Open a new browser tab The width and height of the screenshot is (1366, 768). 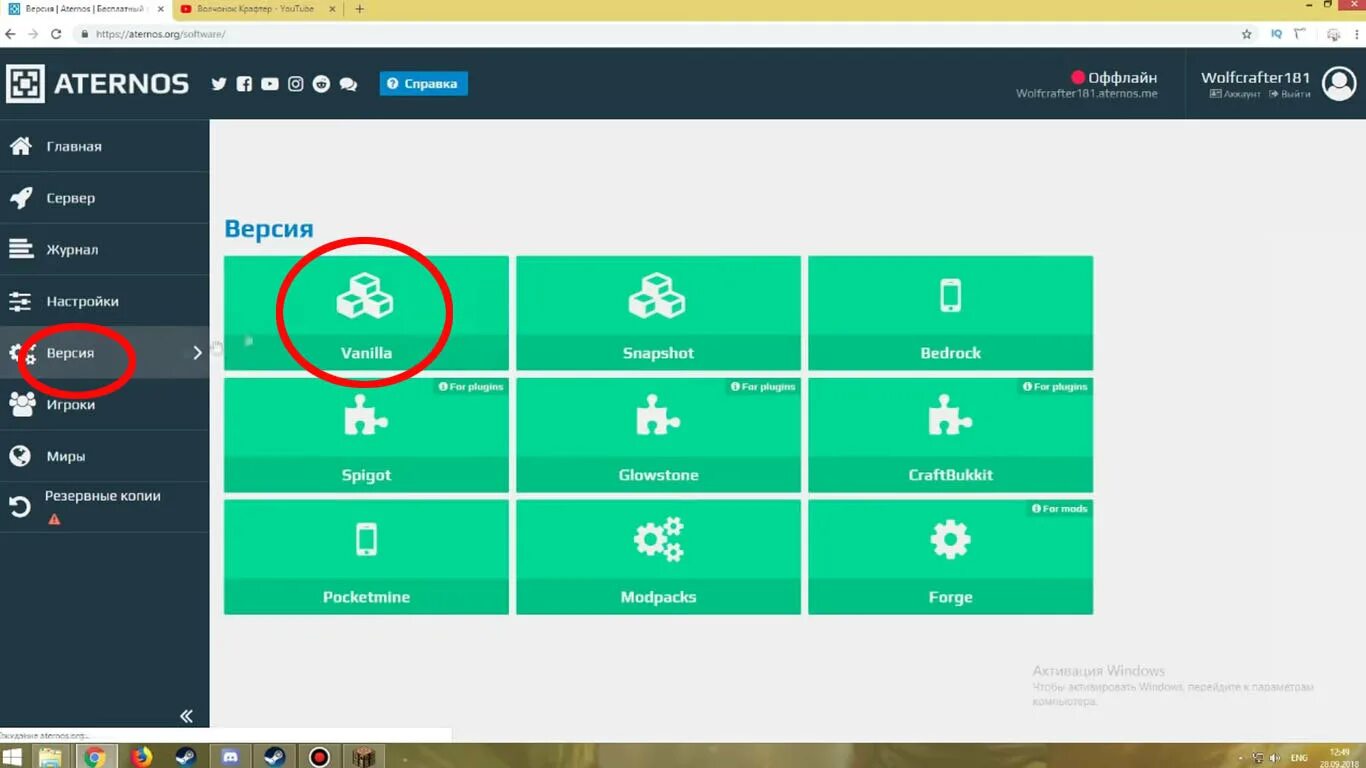(x=360, y=9)
